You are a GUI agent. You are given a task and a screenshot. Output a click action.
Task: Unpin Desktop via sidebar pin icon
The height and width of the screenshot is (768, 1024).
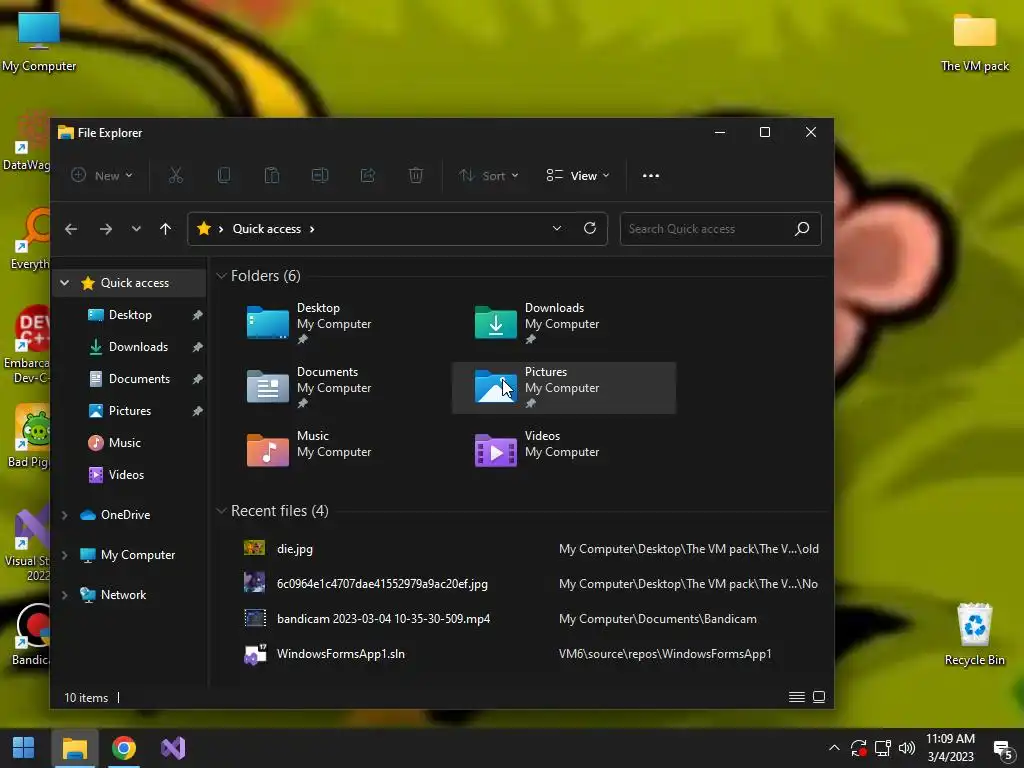pos(197,315)
